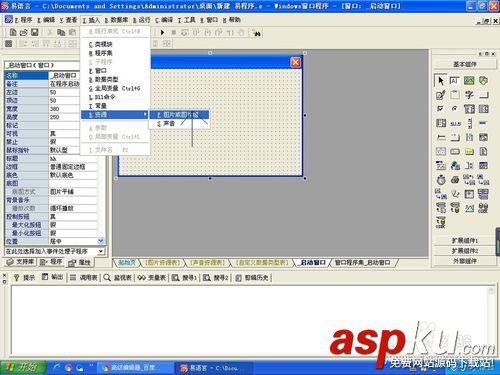Select the printer component icon

pos(455,180)
